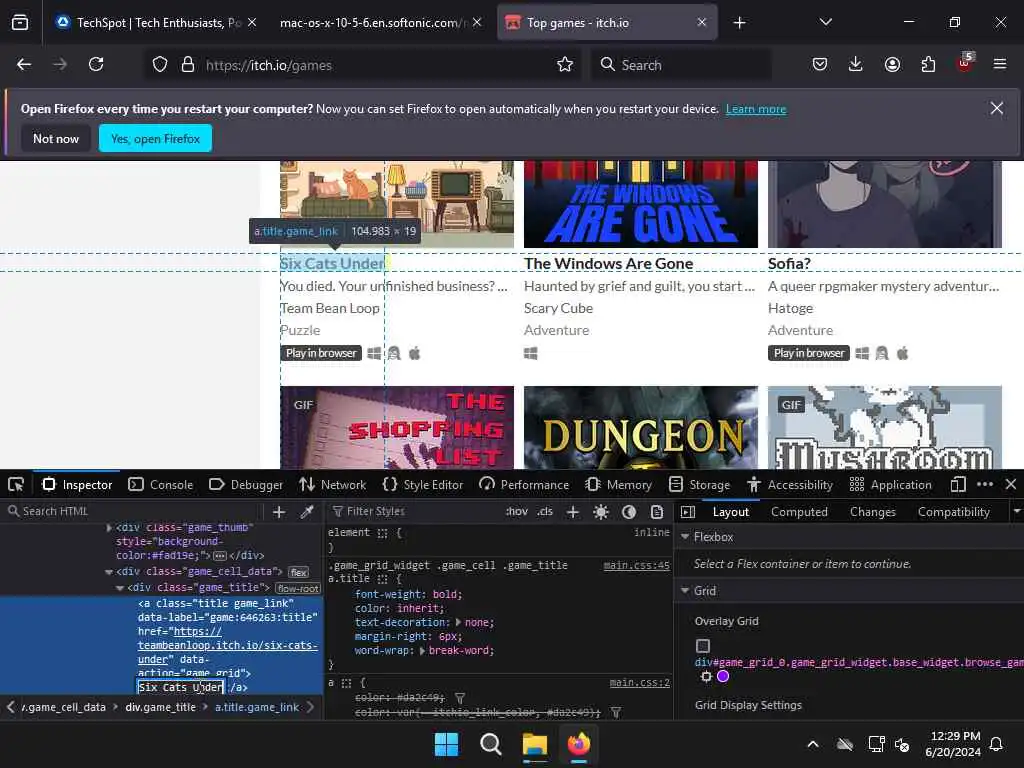Viewport: 1024px width, 768px height.
Task: Open the Windows Start menu
Action: click(x=447, y=744)
